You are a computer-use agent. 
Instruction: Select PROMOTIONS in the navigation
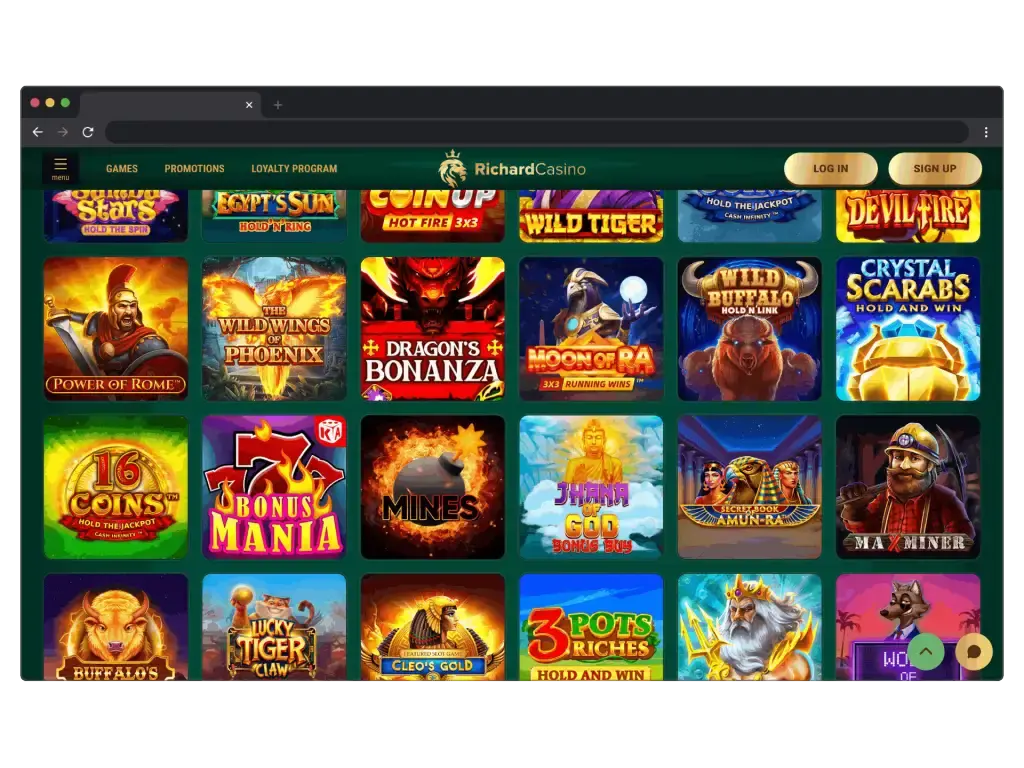click(x=194, y=168)
